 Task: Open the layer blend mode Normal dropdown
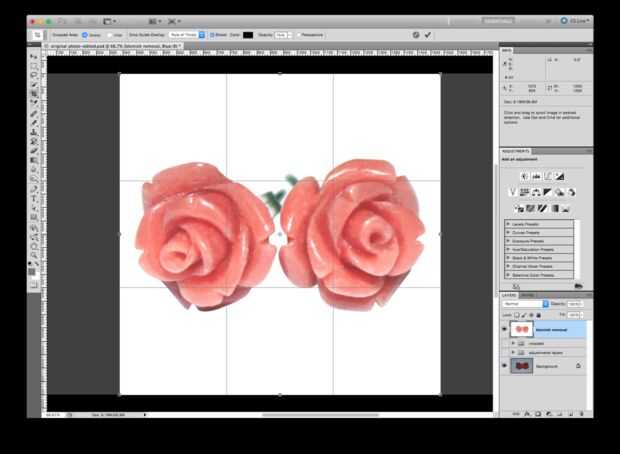point(525,304)
